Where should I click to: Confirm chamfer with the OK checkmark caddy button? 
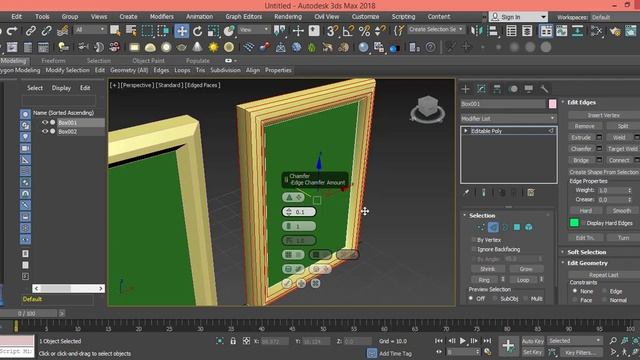click(287, 283)
